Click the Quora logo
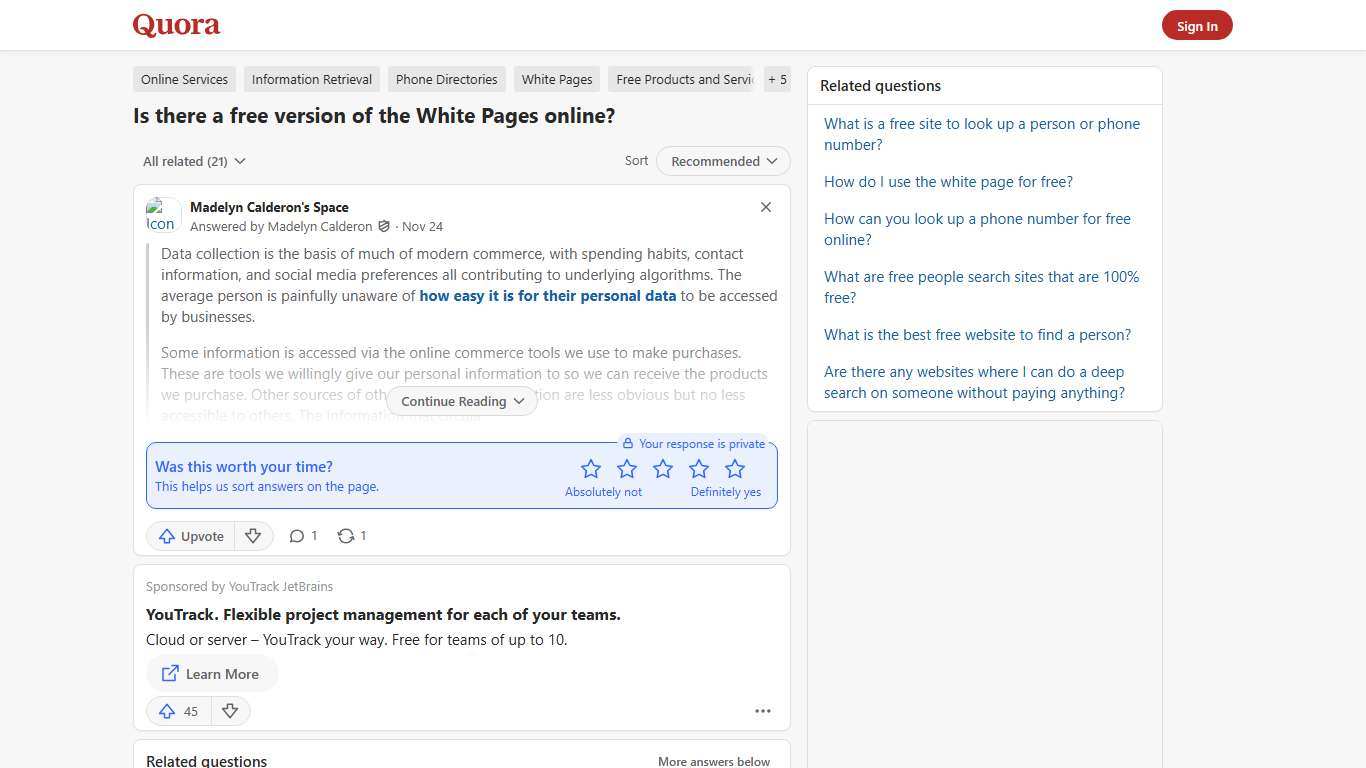The height and width of the screenshot is (768, 1366). pyautogui.click(x=175, y=25)
